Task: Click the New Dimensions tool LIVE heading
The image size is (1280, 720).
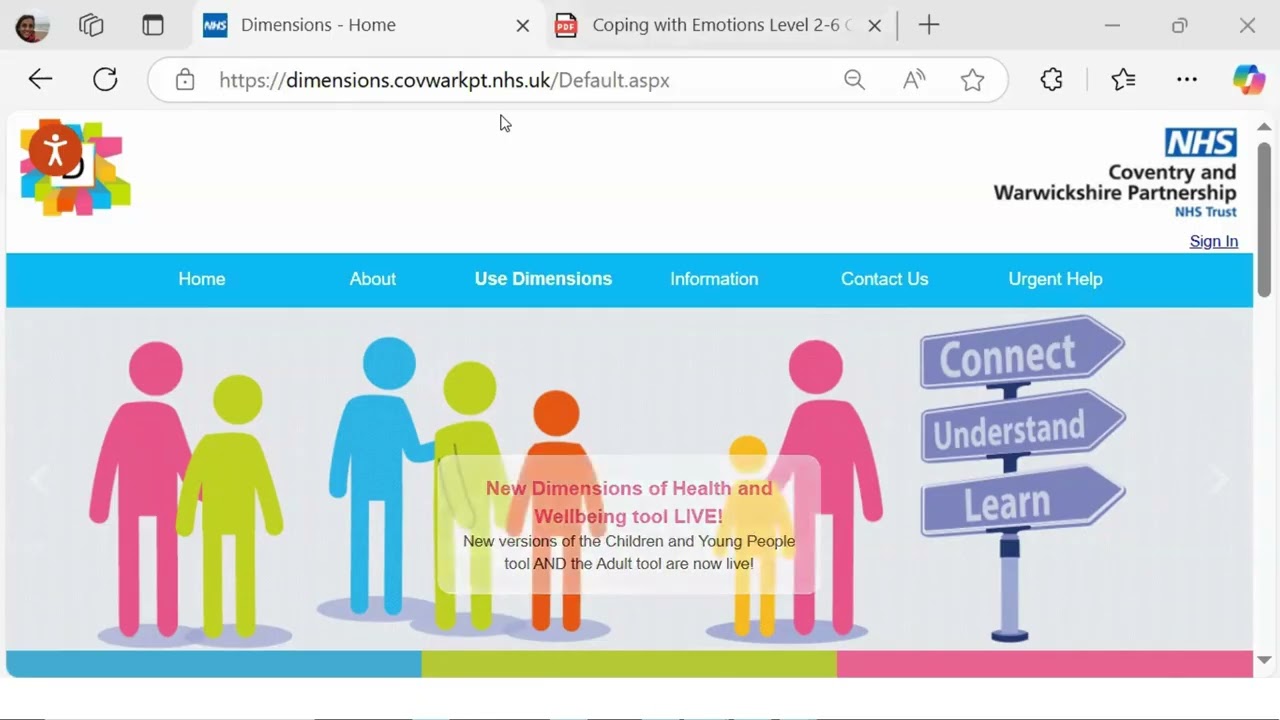Action: [x=629, y=502]
